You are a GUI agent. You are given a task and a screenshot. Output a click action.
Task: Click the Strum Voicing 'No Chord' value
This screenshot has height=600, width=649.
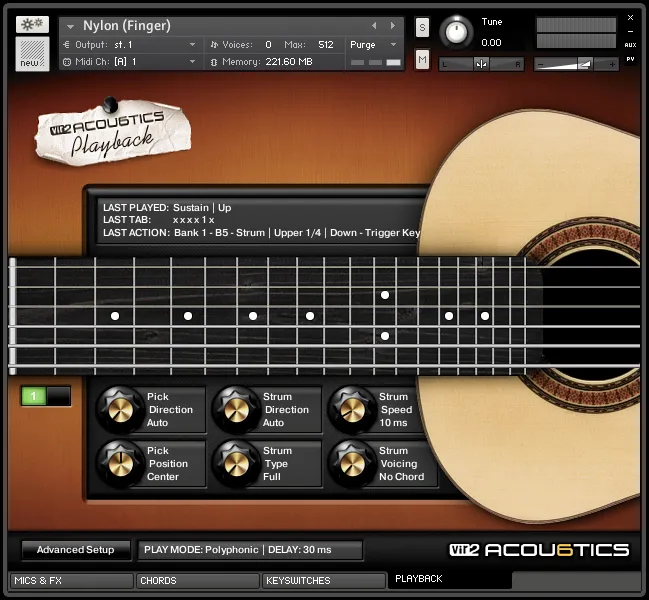[x=401, y=477]
